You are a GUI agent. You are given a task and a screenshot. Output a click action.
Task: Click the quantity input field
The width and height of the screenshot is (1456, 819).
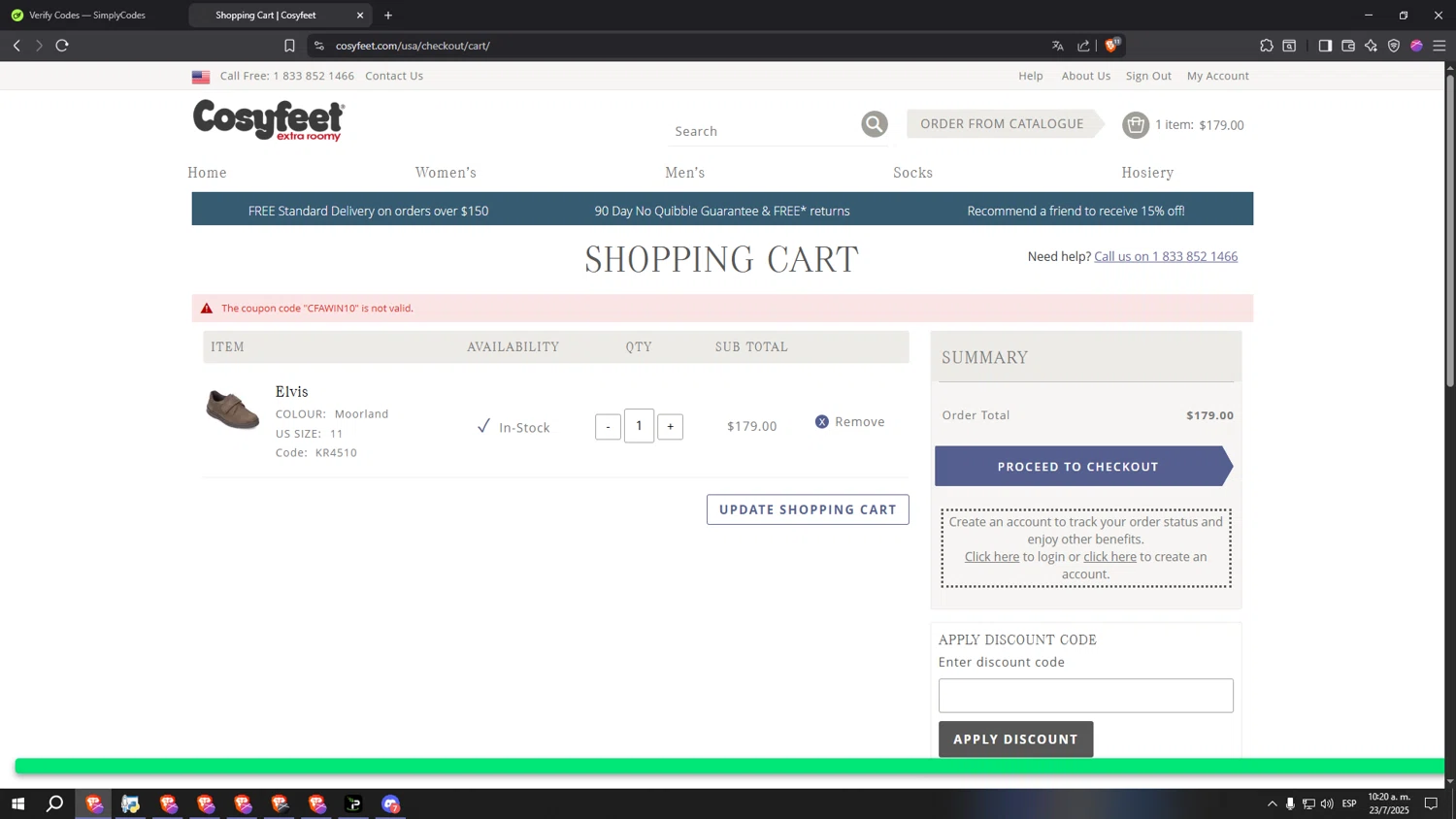pyautogui.click(x=639, y=426)
